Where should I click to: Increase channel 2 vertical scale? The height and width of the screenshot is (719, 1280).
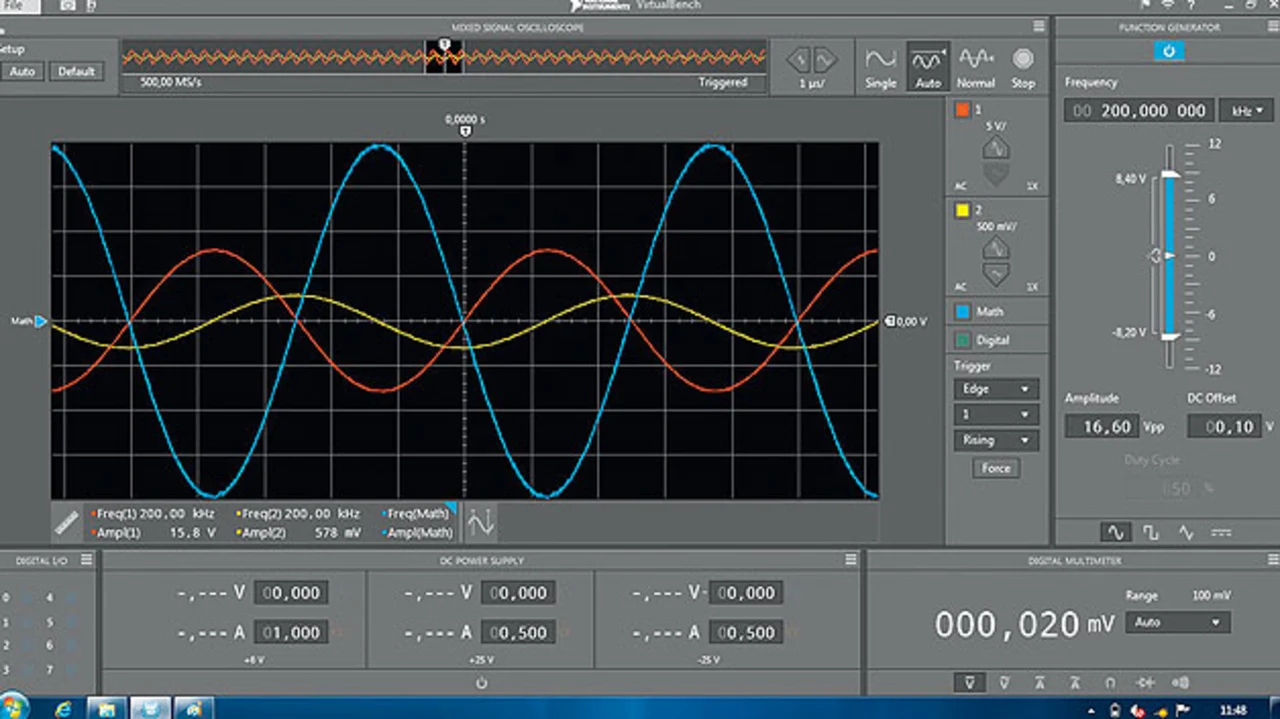click(x=996, y=247)
